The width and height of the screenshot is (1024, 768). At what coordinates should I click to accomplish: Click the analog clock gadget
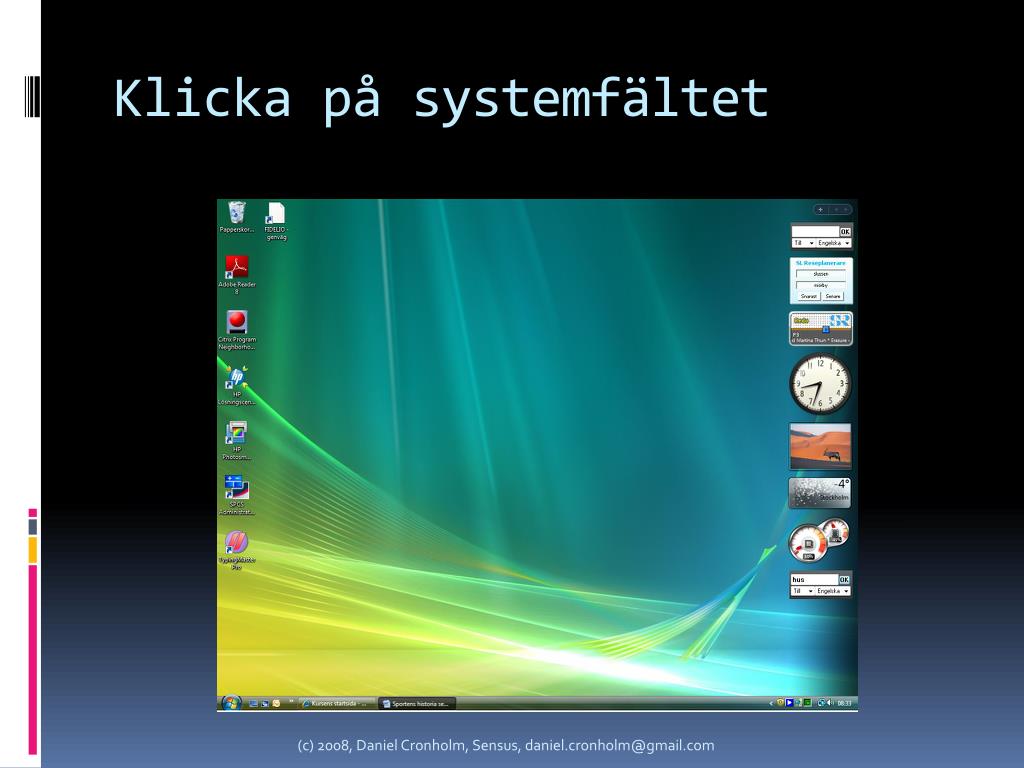(820, 384)
